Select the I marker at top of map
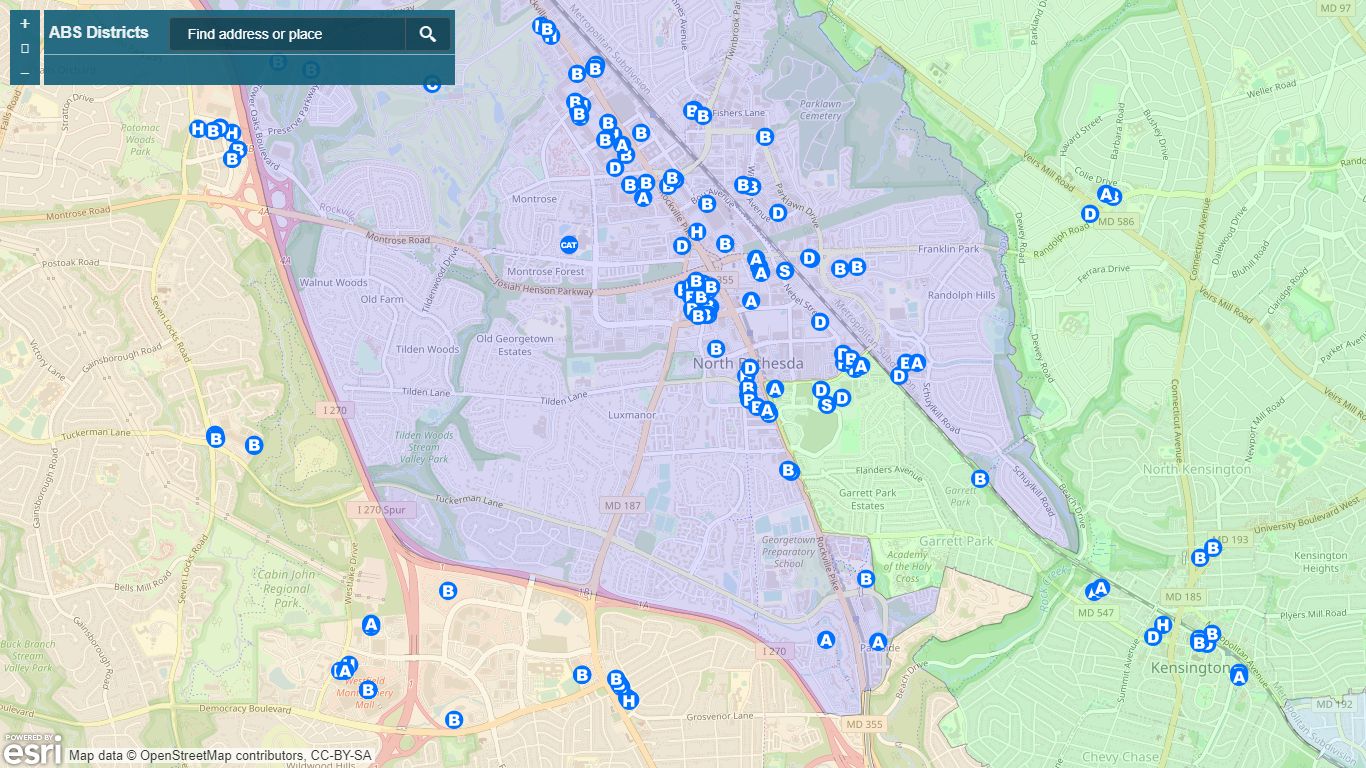Viewport: 1366px width, 768px height. [x=540, y=26]
